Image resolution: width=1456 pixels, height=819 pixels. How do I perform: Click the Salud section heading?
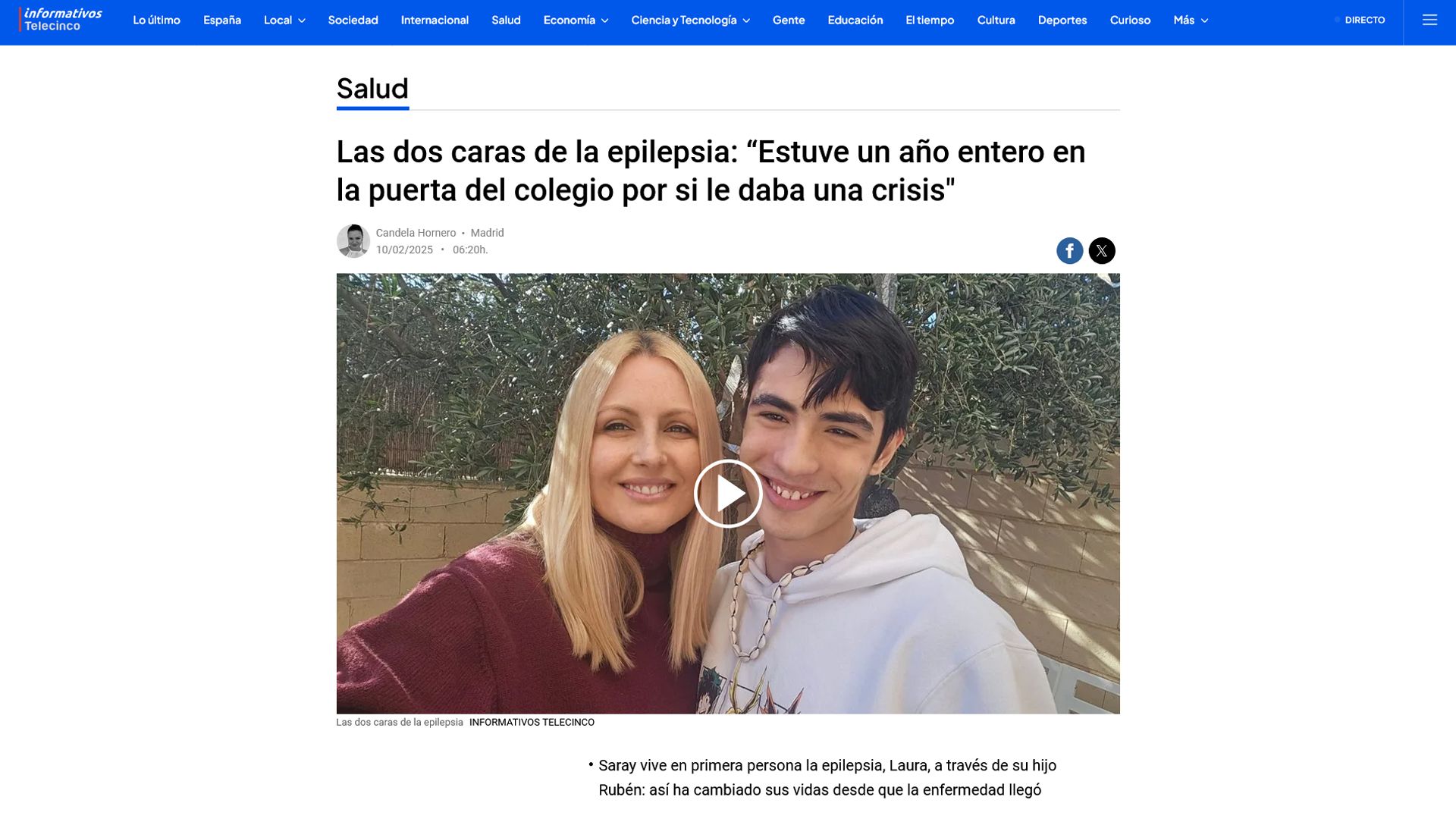372,89
